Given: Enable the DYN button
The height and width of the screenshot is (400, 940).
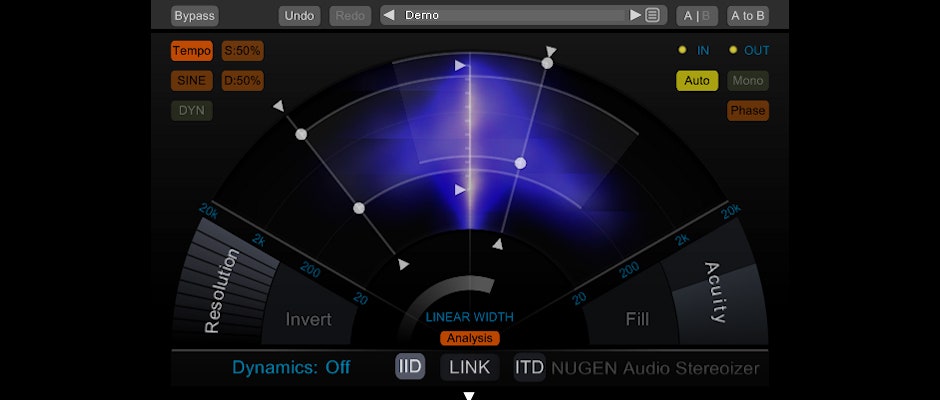Looking at the screenshot, I should (x=191, y=110).
